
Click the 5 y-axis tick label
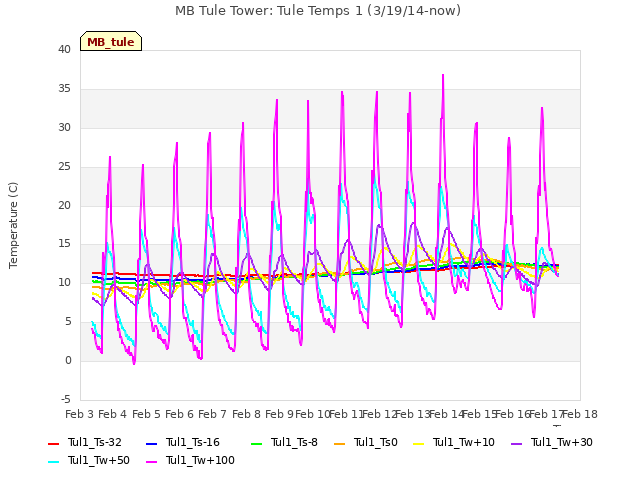pyautogui.click(x=68, y=322)
